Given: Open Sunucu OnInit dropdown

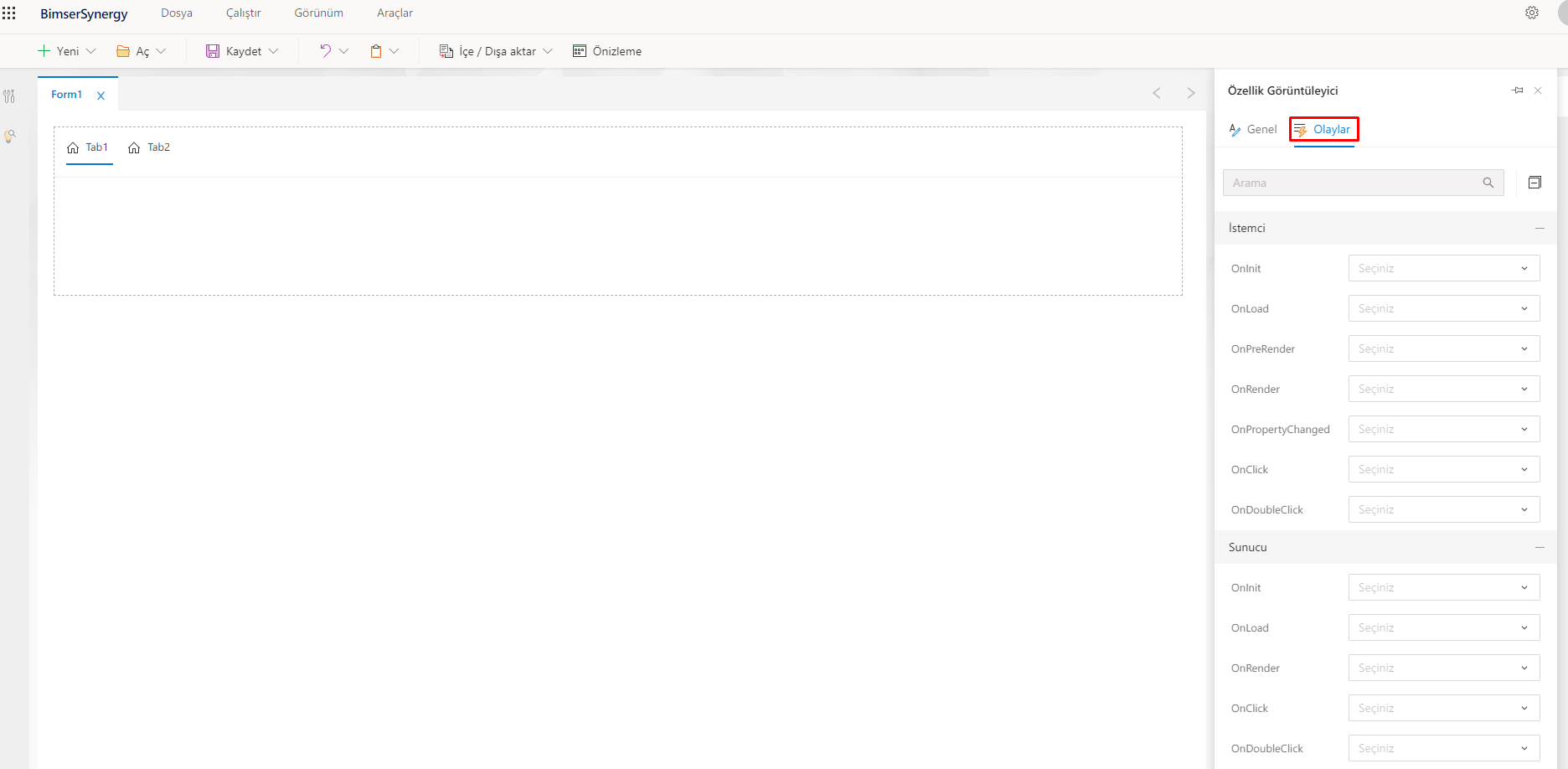Looking at the screenshot, I should [x=1444, y=587].
